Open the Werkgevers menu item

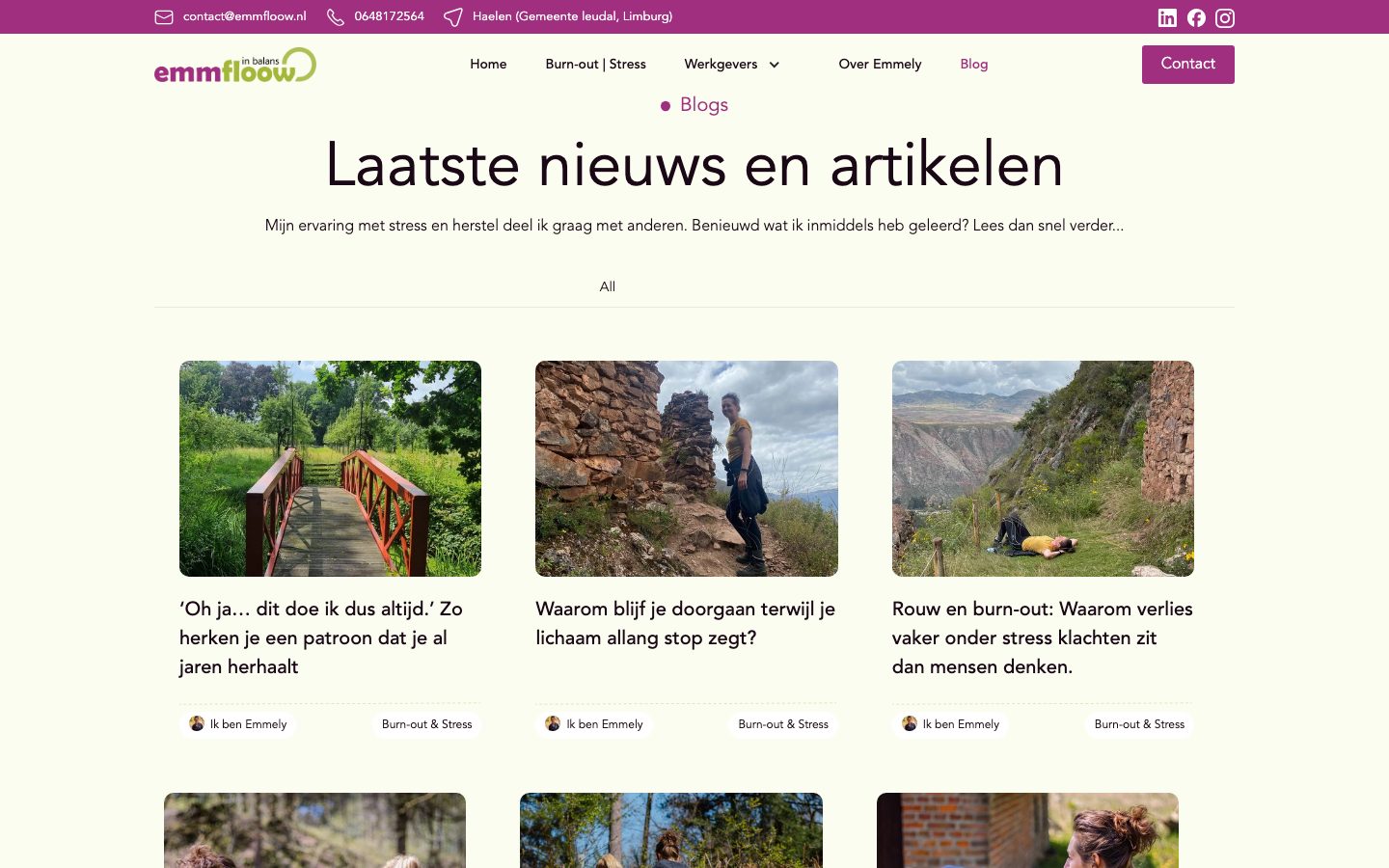[x=721, y=64]
